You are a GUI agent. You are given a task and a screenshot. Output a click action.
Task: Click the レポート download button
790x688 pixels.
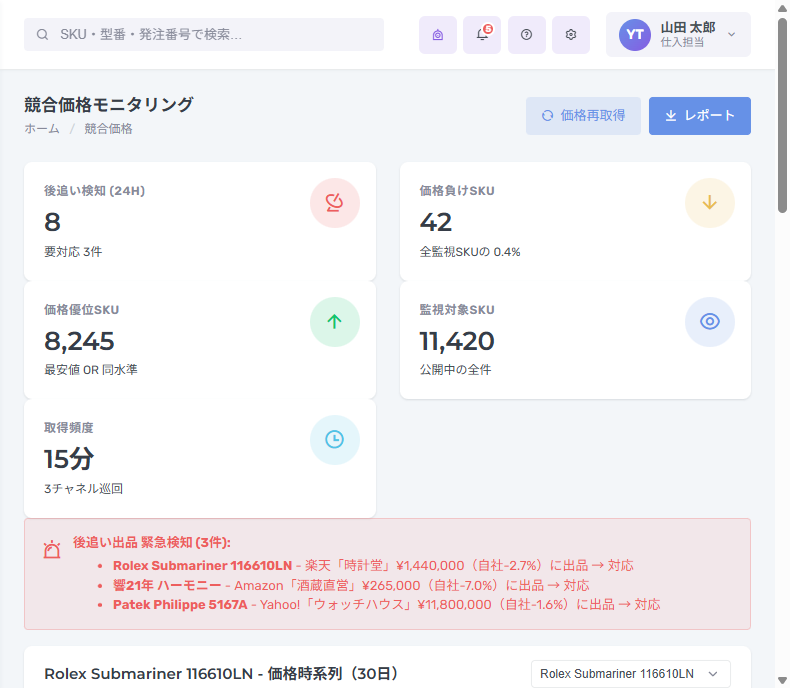pyautogui.click(x=700, y=116)
